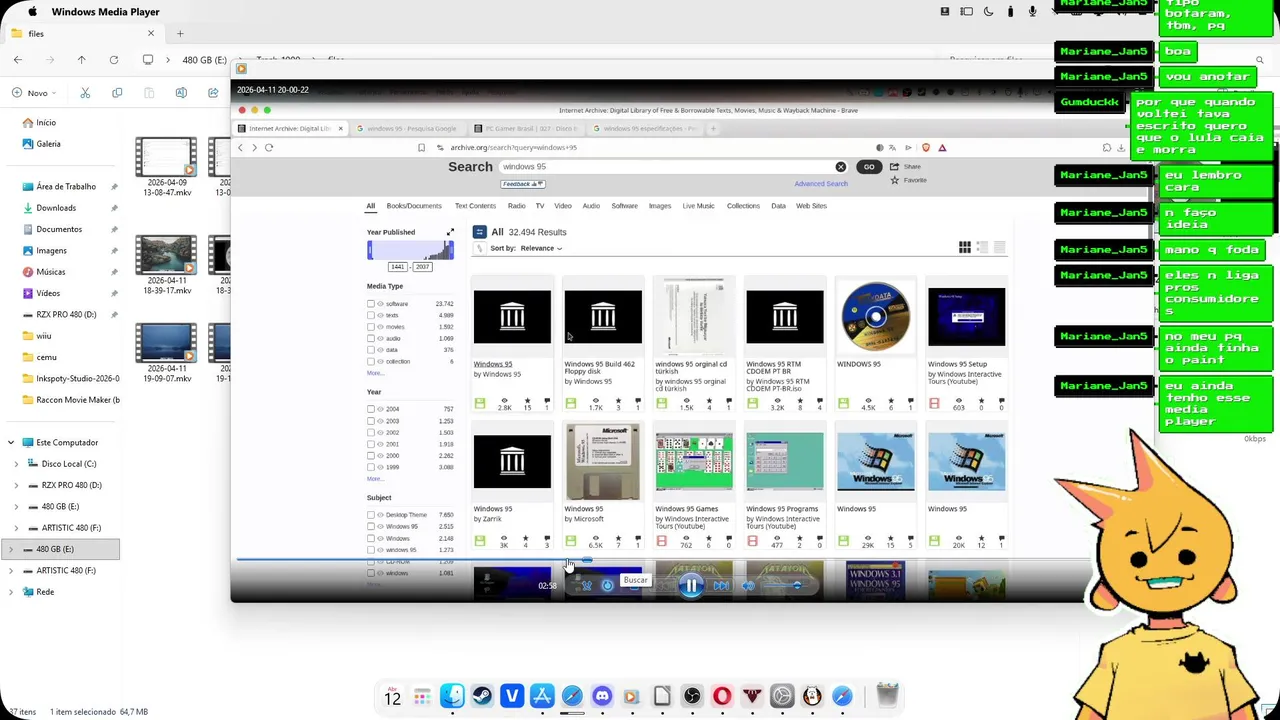Click the Favorite star button
The height and width of the screenshot is (720, 1280).
click(909, 180)
